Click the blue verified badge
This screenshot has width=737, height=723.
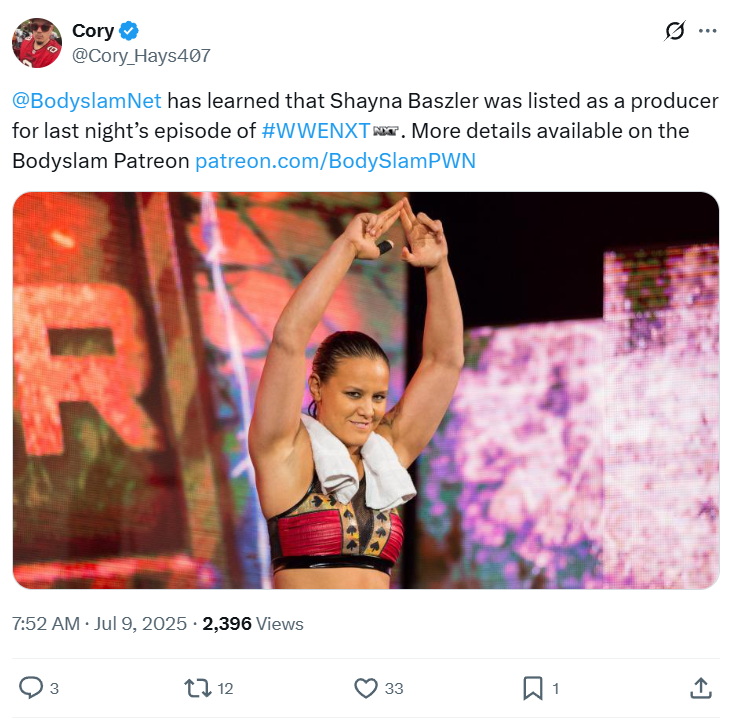[130, 32]
